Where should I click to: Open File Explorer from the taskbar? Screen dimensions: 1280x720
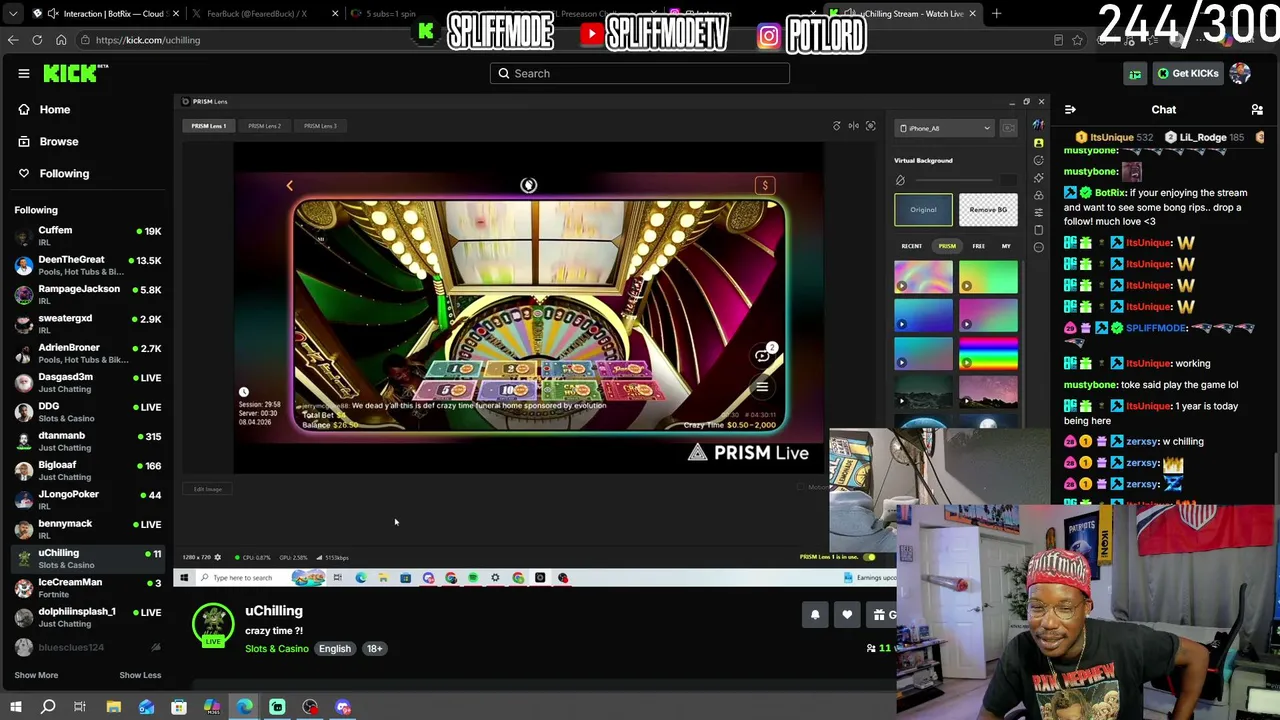(113, 707)
